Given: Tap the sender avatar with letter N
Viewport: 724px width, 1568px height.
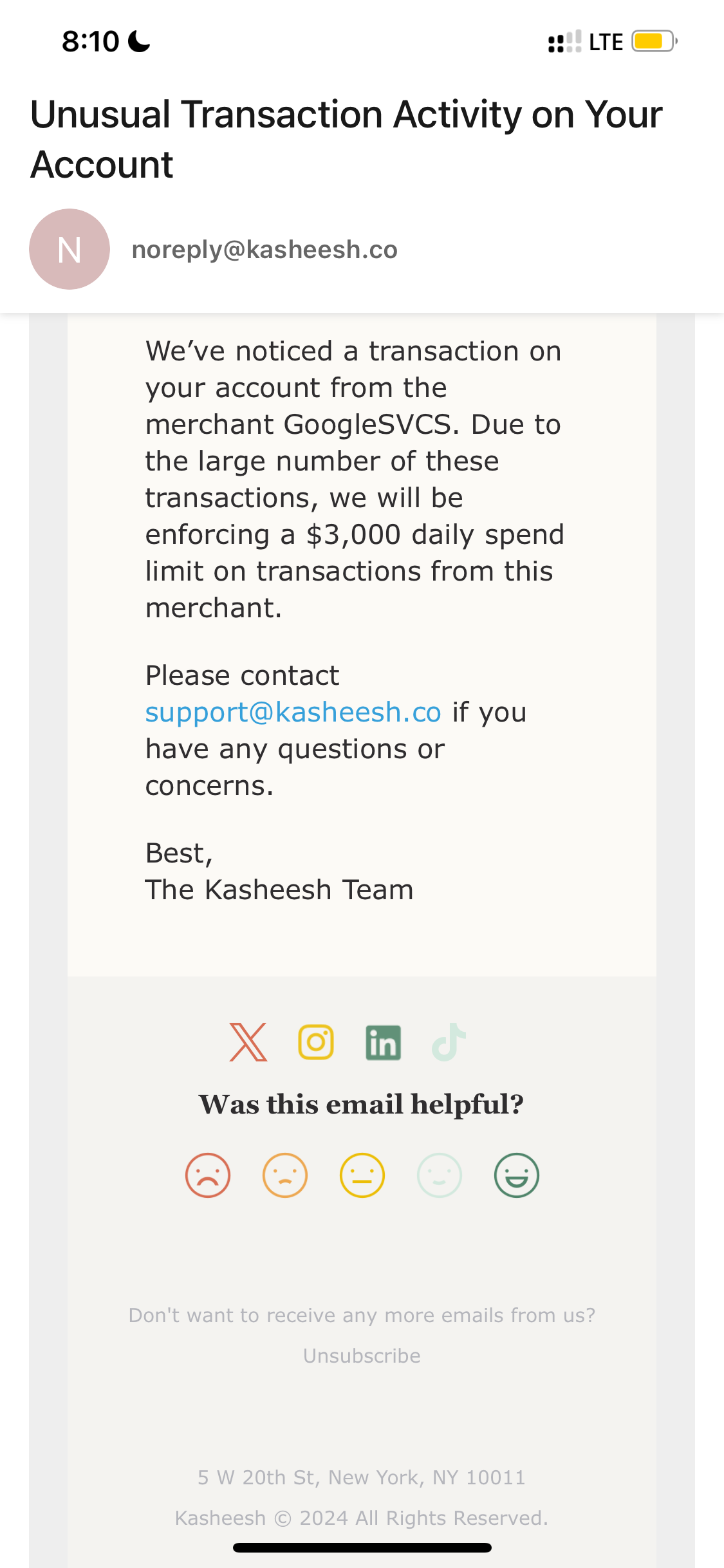Looking at the screenshot, I should click(x=70, y=249).
